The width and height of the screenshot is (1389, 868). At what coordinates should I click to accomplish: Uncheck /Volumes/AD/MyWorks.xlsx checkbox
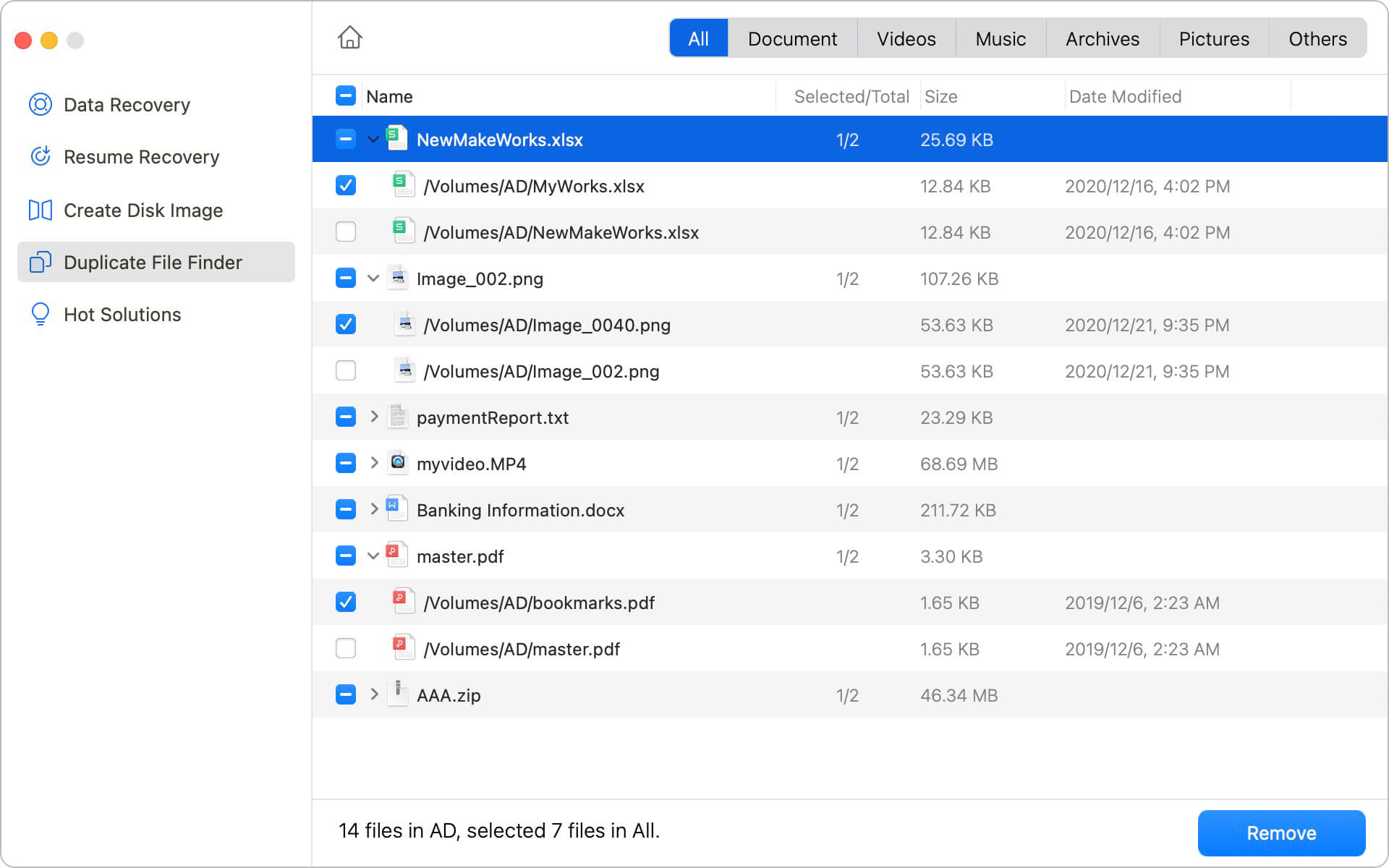[x=346, y=186]
